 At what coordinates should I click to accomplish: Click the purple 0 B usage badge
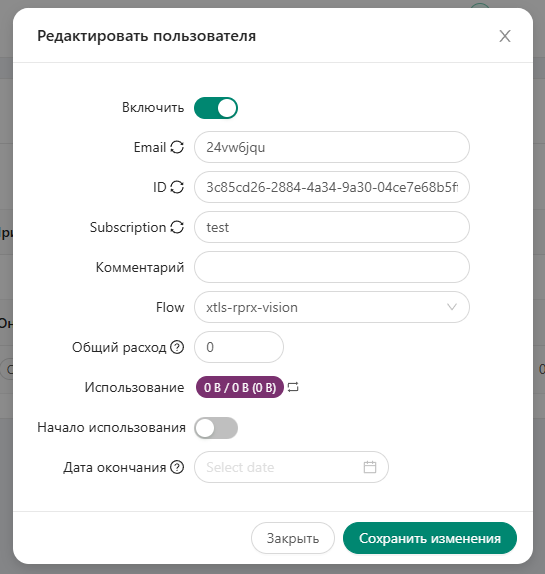click(x=240, y=387)
